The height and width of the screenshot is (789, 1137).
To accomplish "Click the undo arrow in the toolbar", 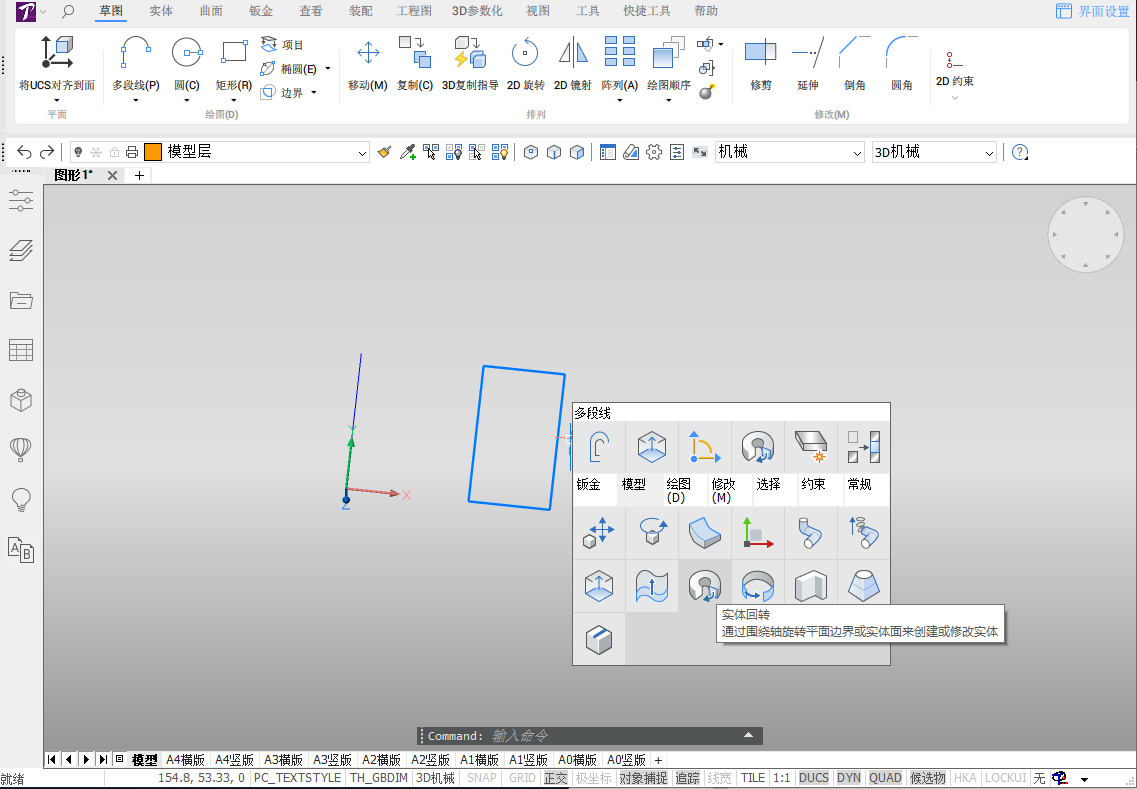I will pos(24,152).
